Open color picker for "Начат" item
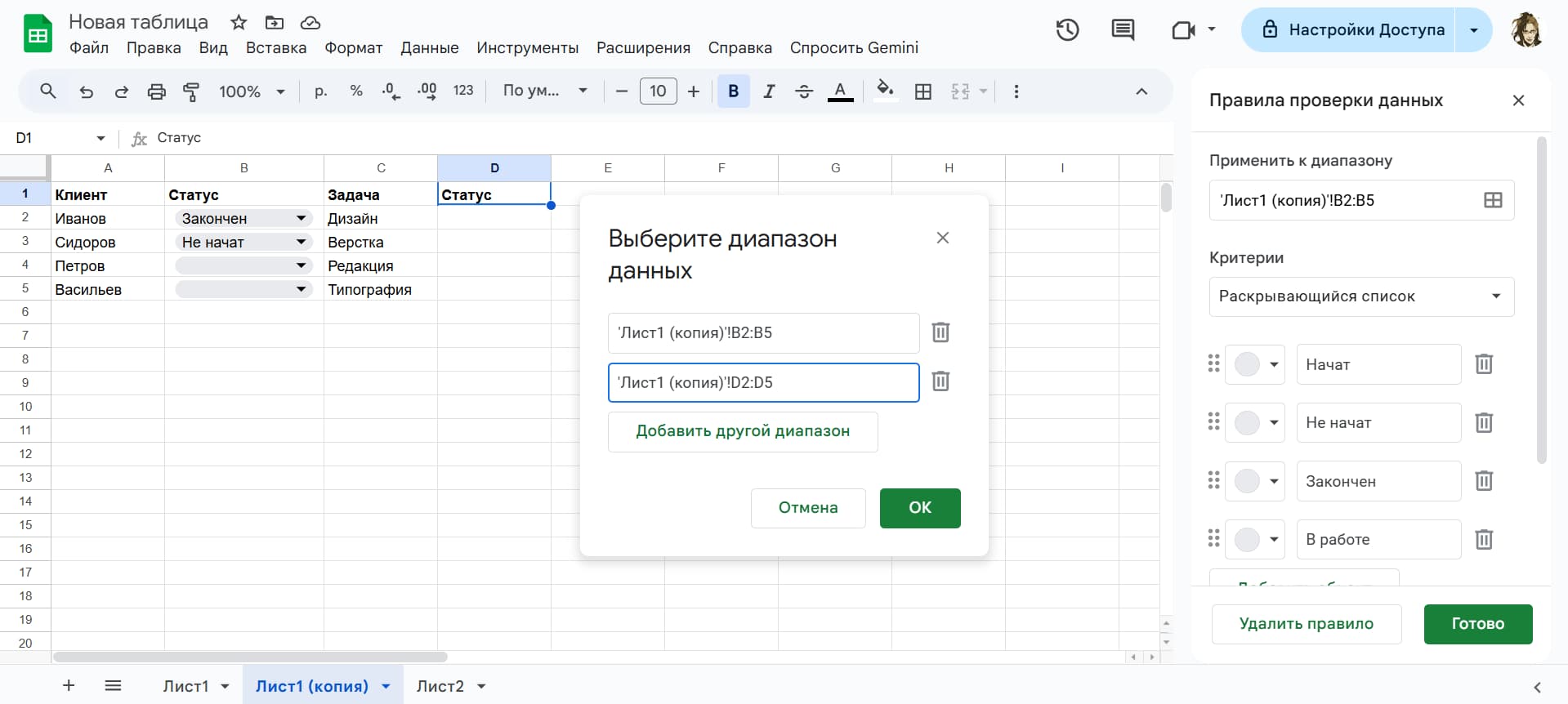This screenshot has height=704, width=1568. click(1255, 364)
